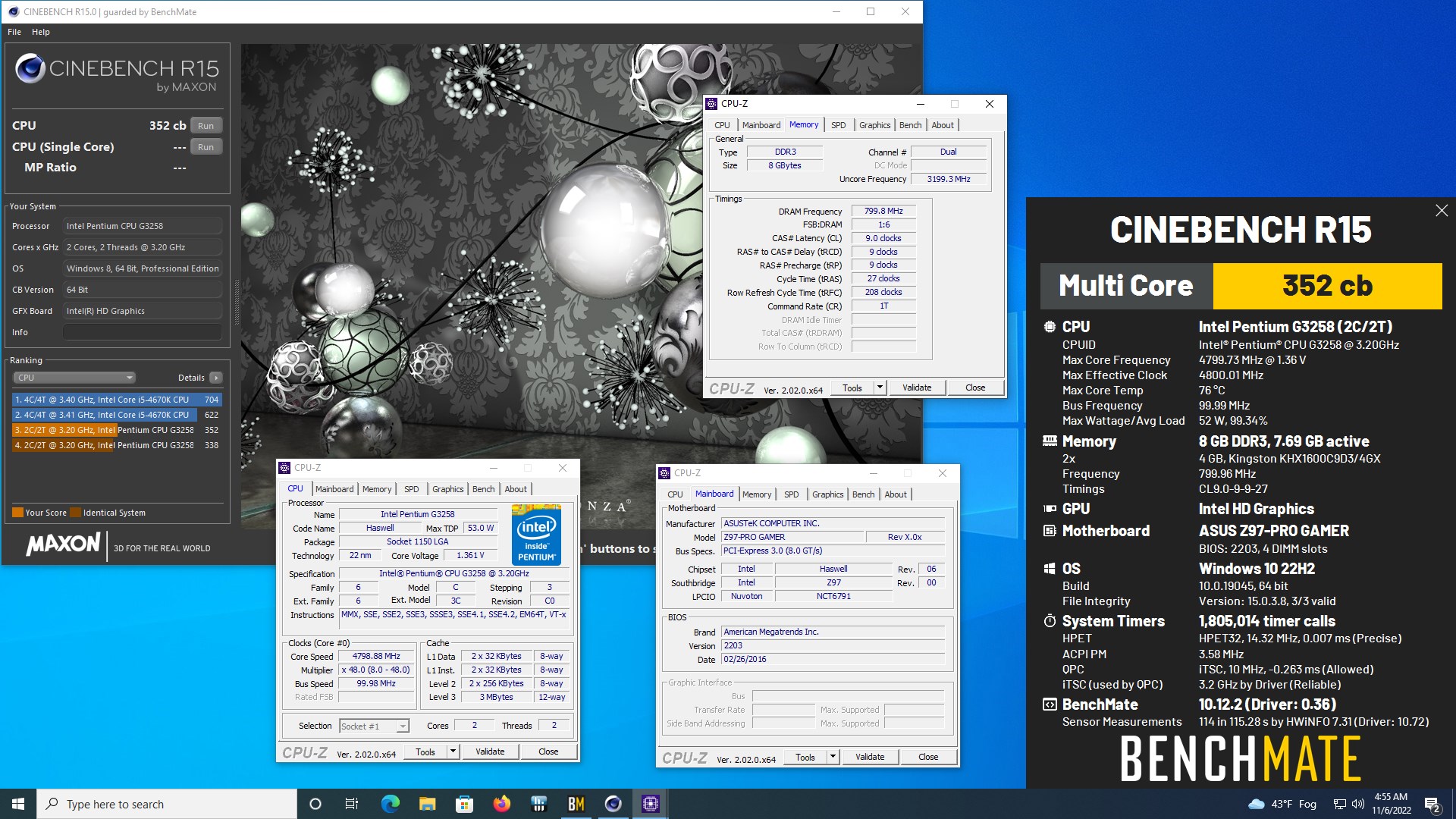1456x819 pixels.
Task: Open the Cinebench Help menu
Action: [x=41, y=32]
